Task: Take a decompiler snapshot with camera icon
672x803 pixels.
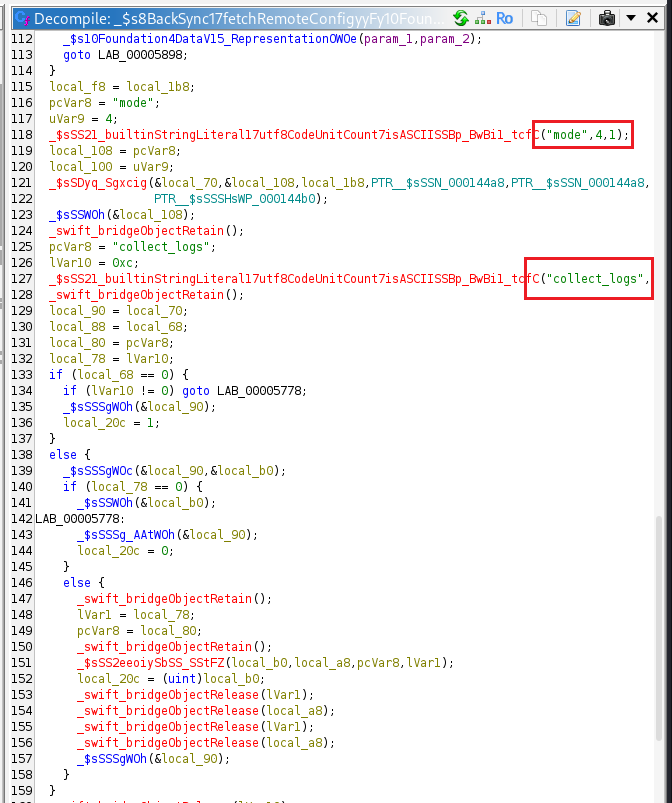Action: click(x=606, y=18)
